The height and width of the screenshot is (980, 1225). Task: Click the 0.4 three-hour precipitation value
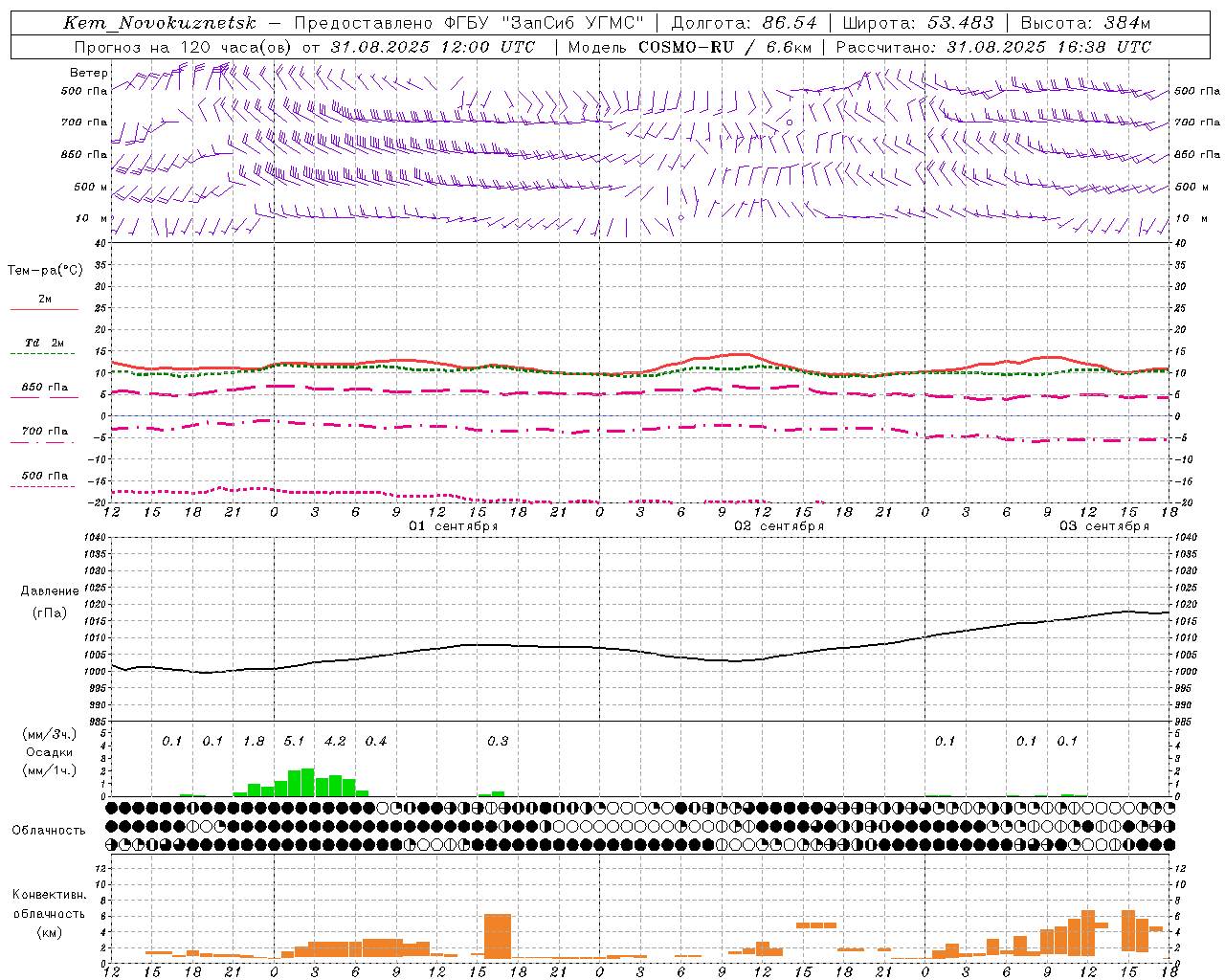(x=376, y=742)
